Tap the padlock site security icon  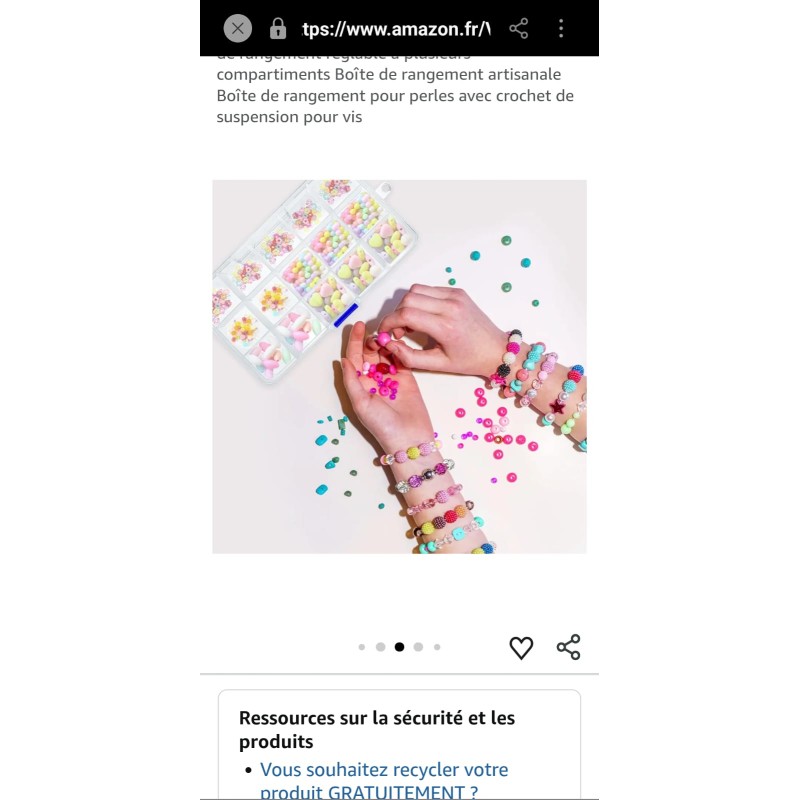278,29
